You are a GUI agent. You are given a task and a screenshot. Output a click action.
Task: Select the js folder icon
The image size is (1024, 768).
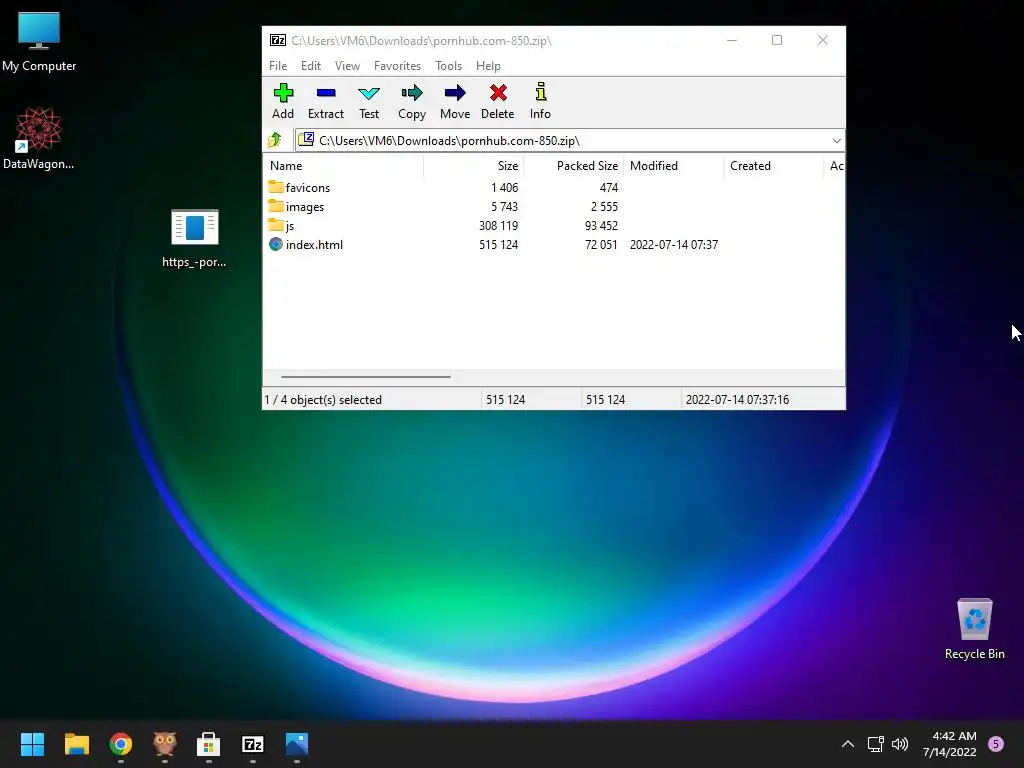point(276,225)
